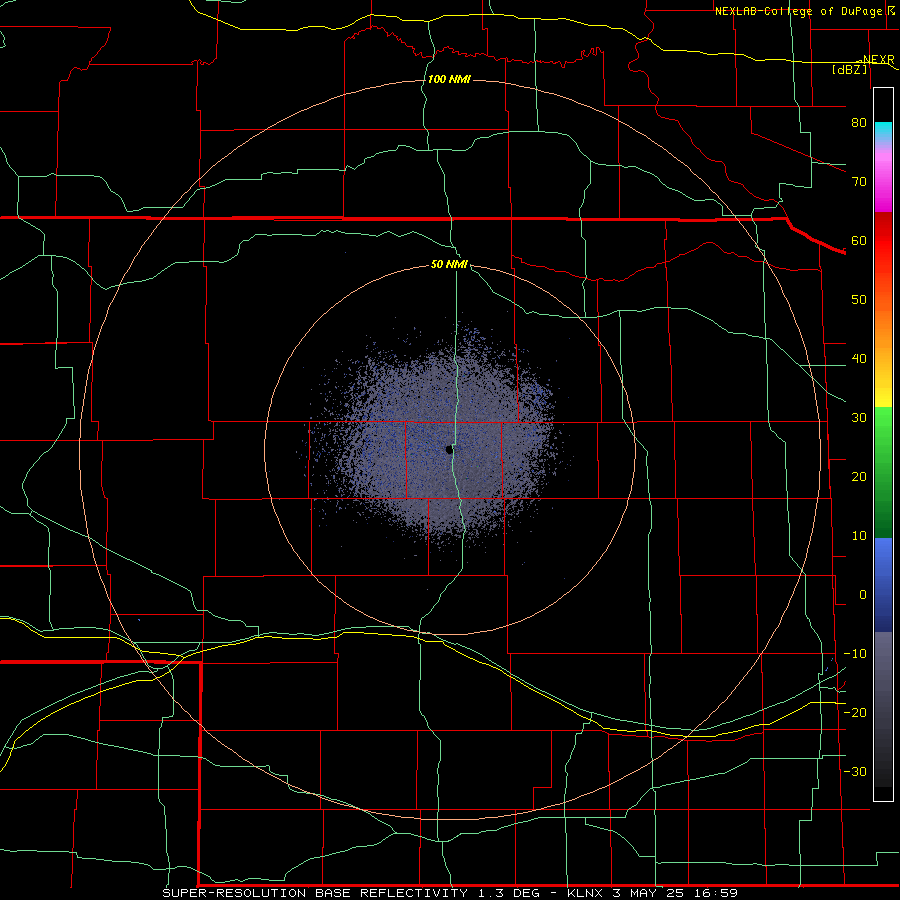The image size is (900, 900).
Task: Click the 'KLNX' radar station identifier
Action: pos(585,893)
